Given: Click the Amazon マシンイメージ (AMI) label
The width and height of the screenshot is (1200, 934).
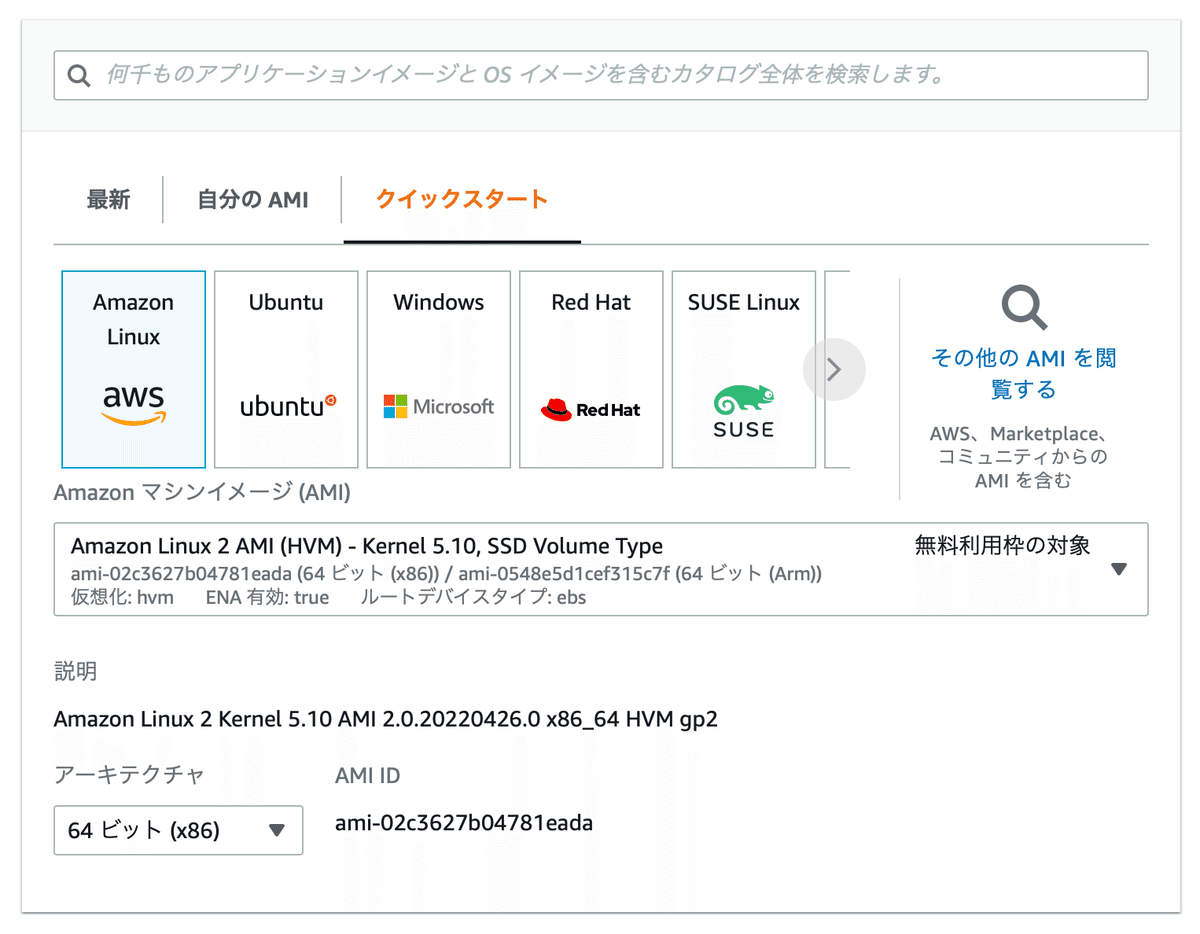Looking at the screenshot, I should 202,492.
